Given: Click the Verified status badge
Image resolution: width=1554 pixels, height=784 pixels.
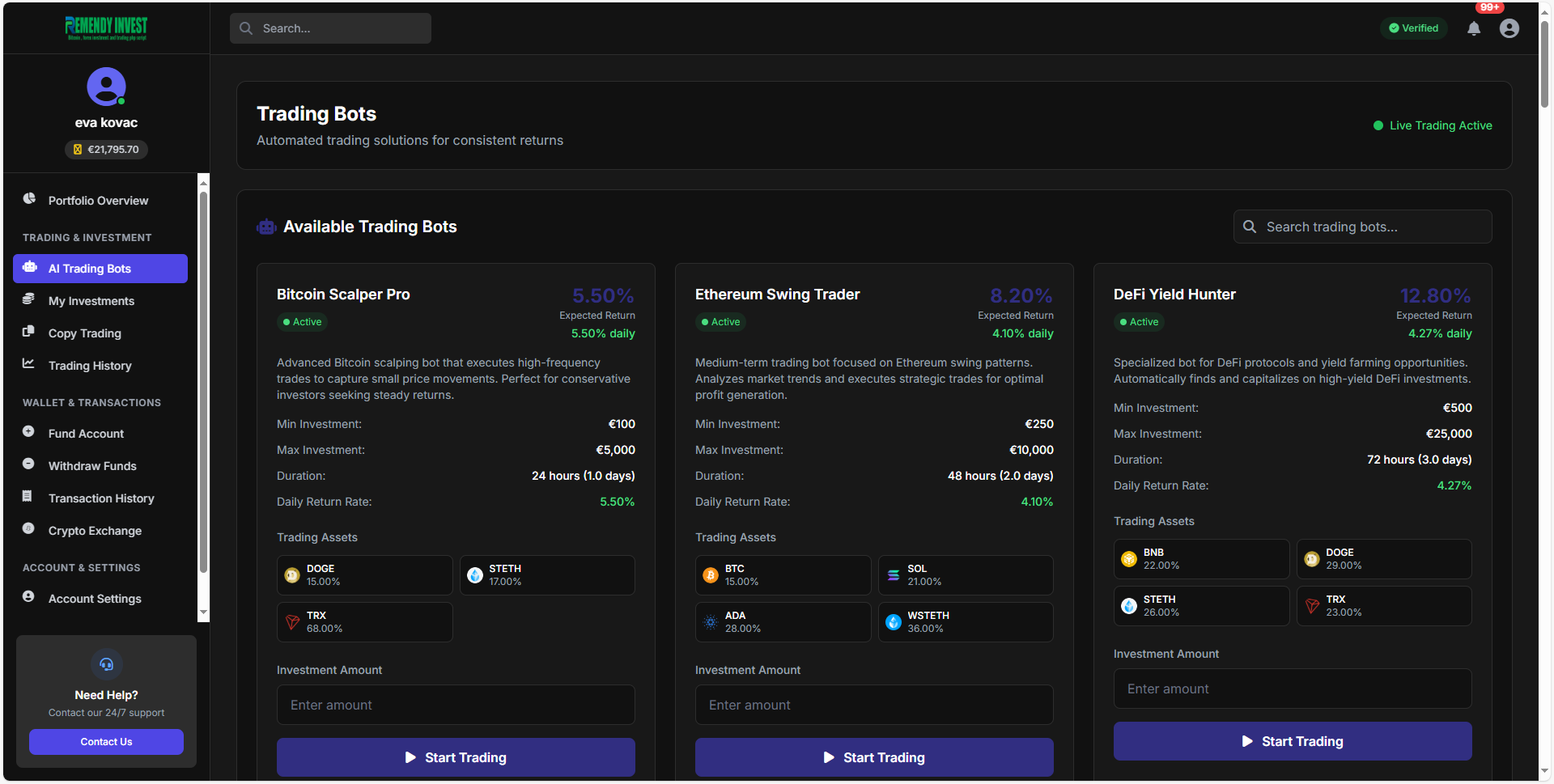Looking at the screenshot, I should 1413,28.
